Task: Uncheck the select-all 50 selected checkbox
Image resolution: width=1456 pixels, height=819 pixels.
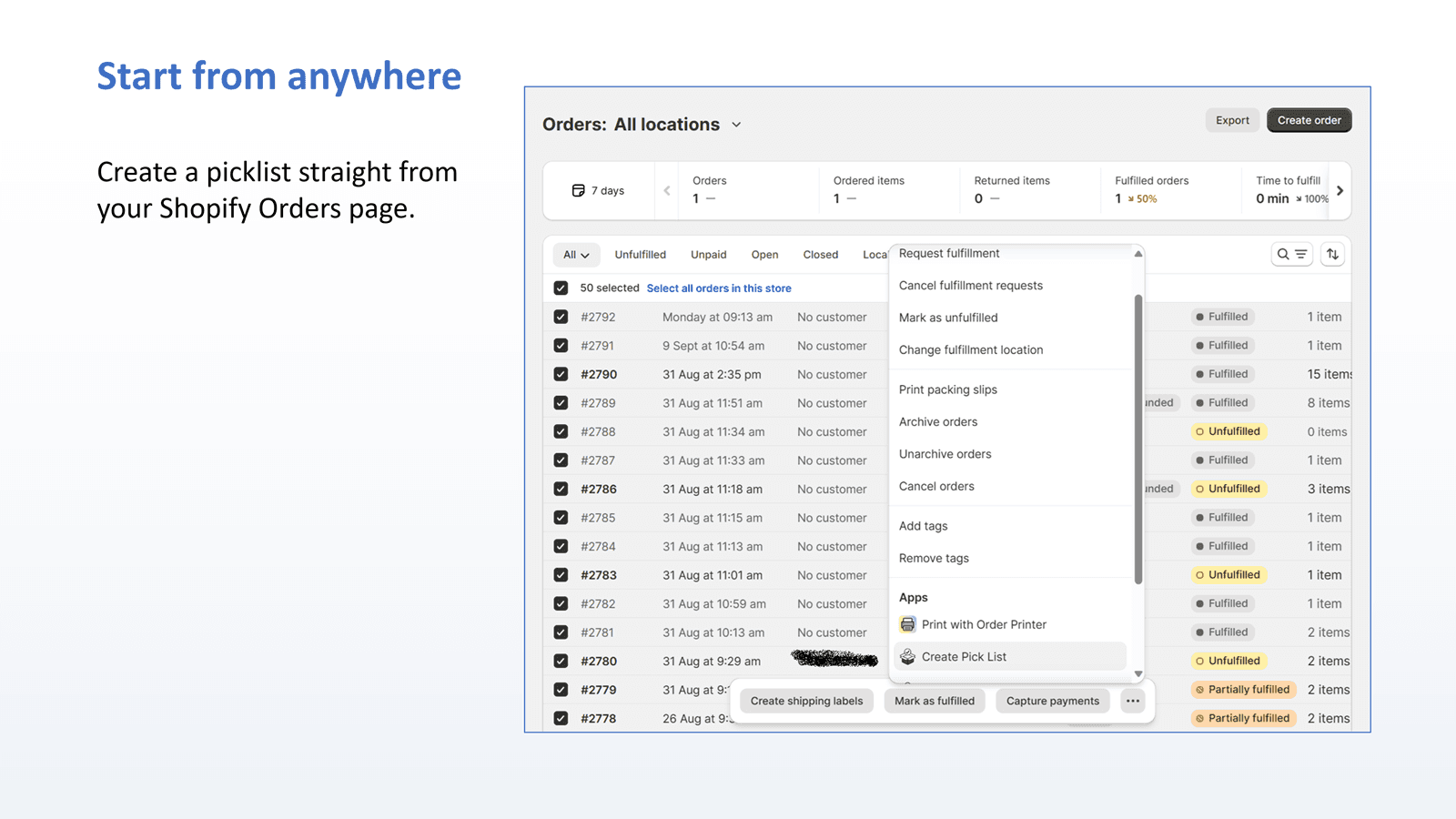Action: tap(561, 288)
